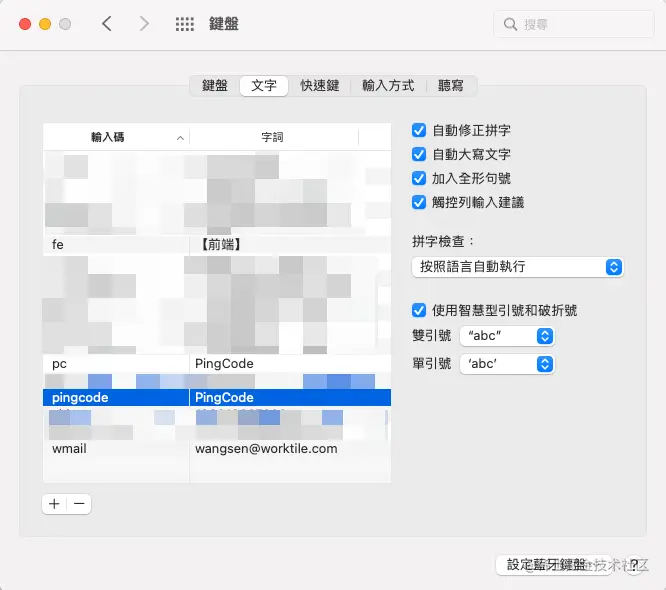This screenshot has height=590, width=666.
Task: Close the window with red button
Action: pyautogui.click(x=25, y=24)
